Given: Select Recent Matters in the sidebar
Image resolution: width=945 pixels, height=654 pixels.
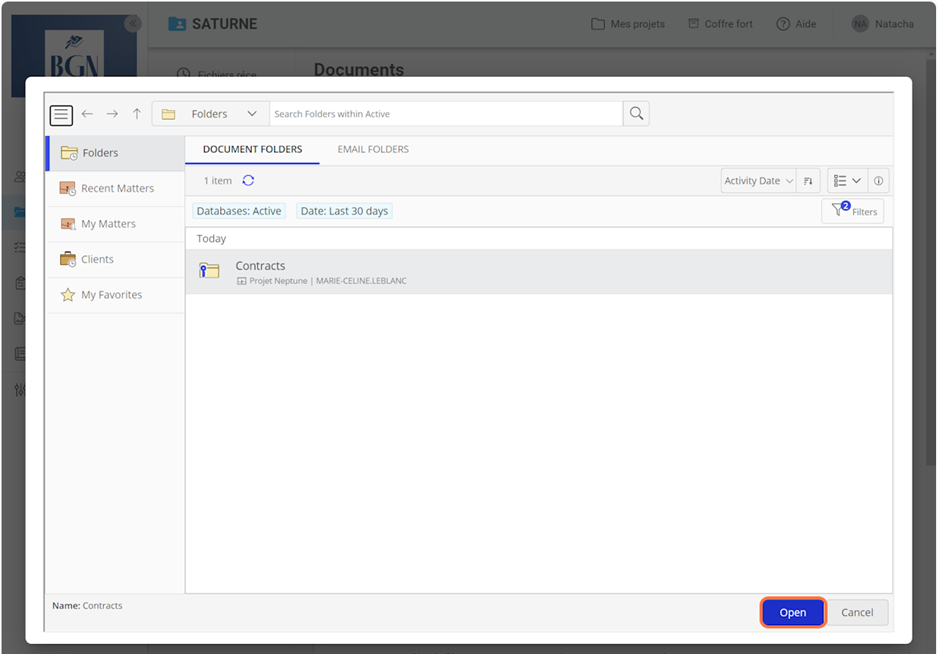Looking at the screenshot, I should tap(116, 189).
